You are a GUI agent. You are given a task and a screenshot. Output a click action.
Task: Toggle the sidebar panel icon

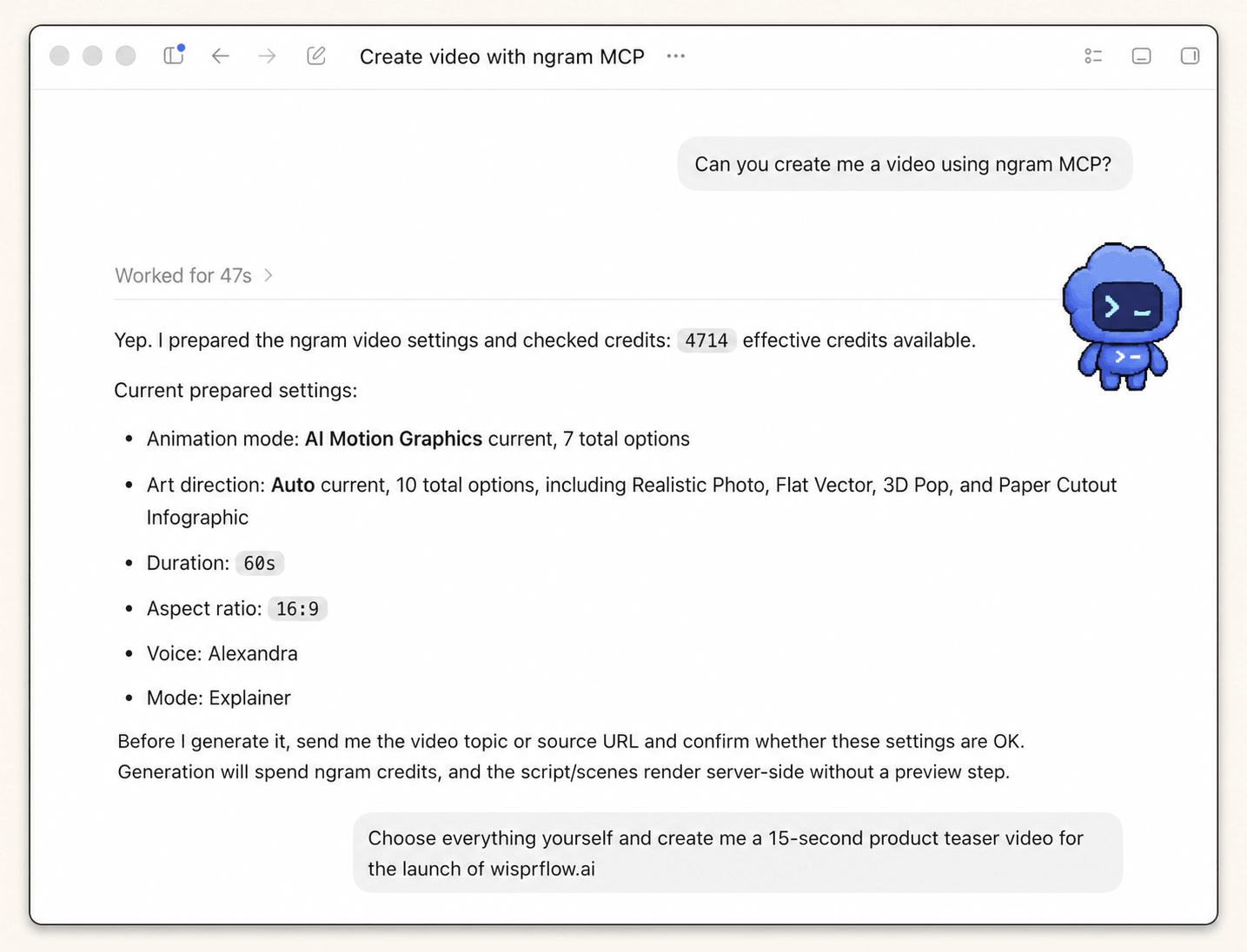[174, 55]
